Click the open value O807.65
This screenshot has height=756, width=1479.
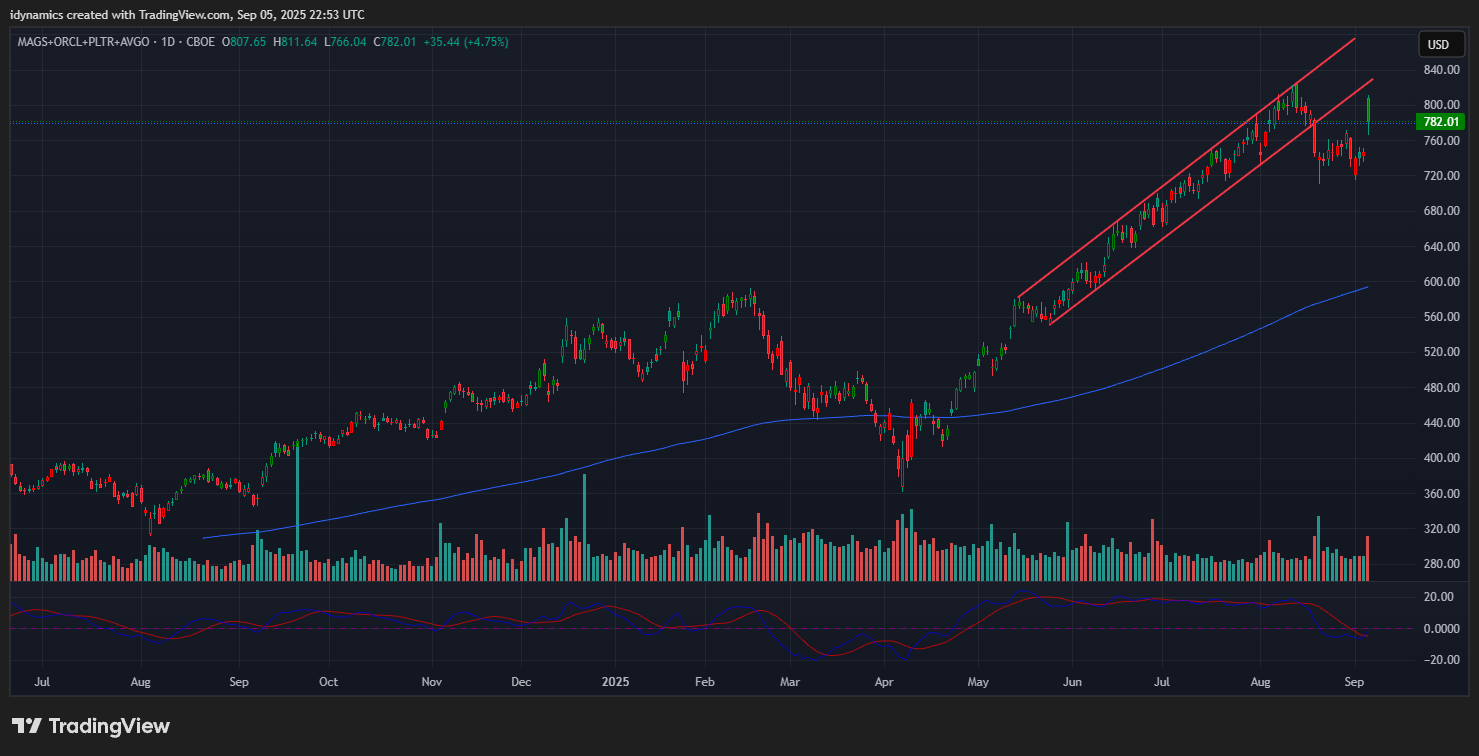point(244,43)
